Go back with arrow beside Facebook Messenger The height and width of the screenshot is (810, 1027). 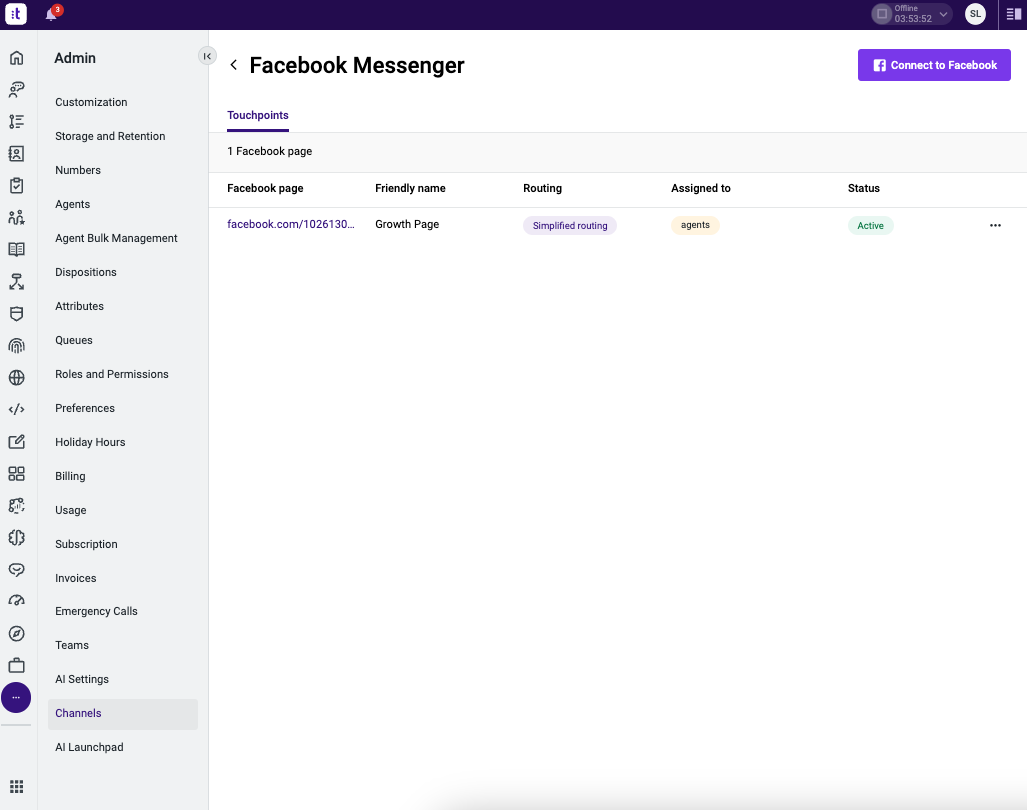pos(234,65)
